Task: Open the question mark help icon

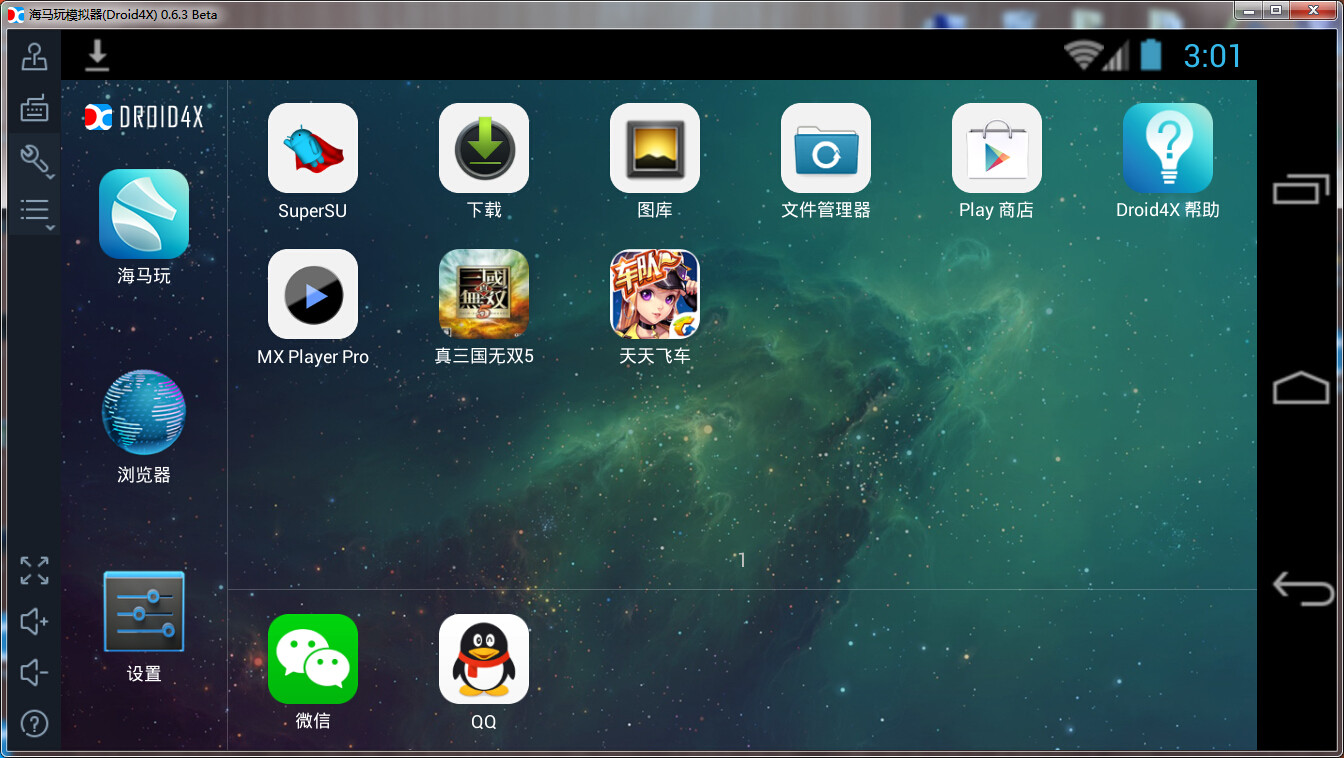Action: 34,724
